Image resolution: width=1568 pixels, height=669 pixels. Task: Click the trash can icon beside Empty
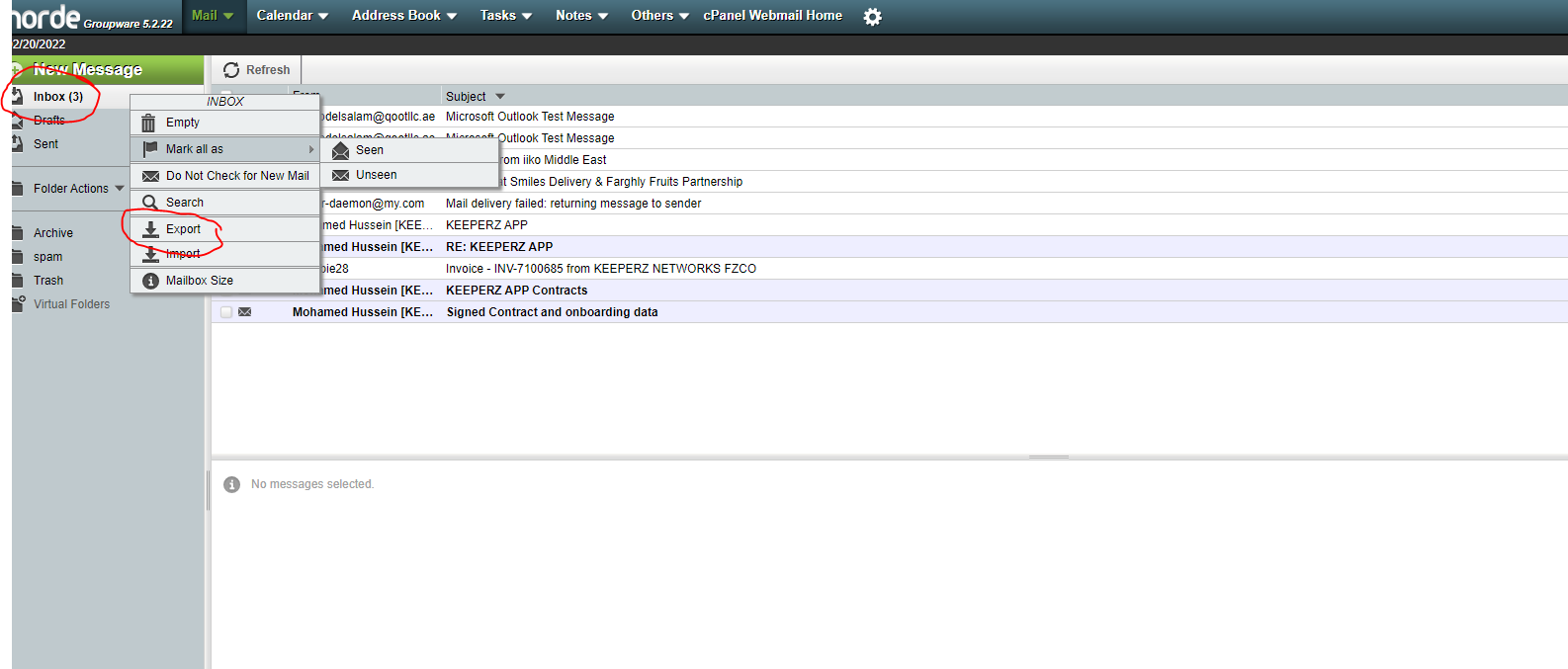pyautogui.click(x=148, y=123)
